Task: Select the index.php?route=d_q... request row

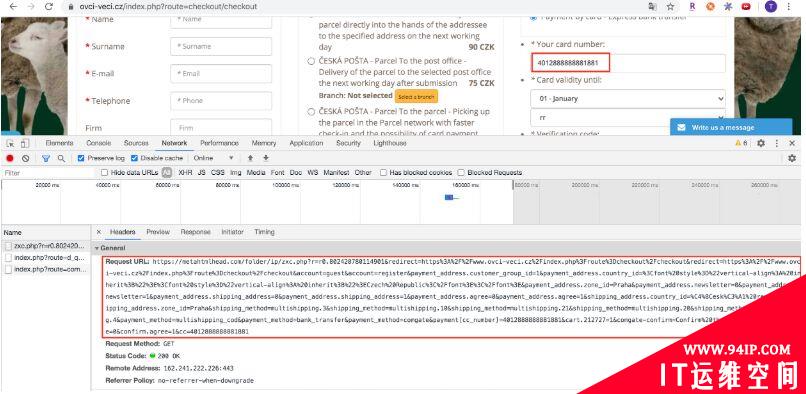Action: (x=46, y=258)
